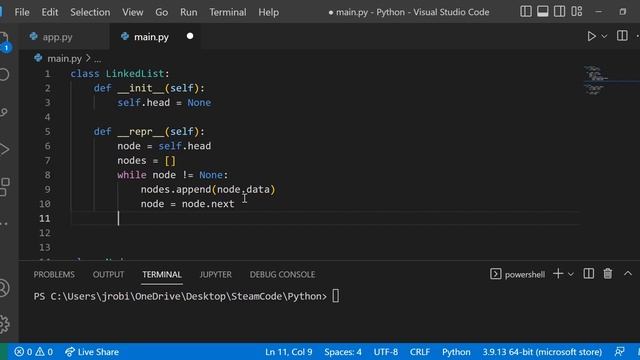
Task: Switch to the OUTPUT panel tab
Action: (108, 275)
